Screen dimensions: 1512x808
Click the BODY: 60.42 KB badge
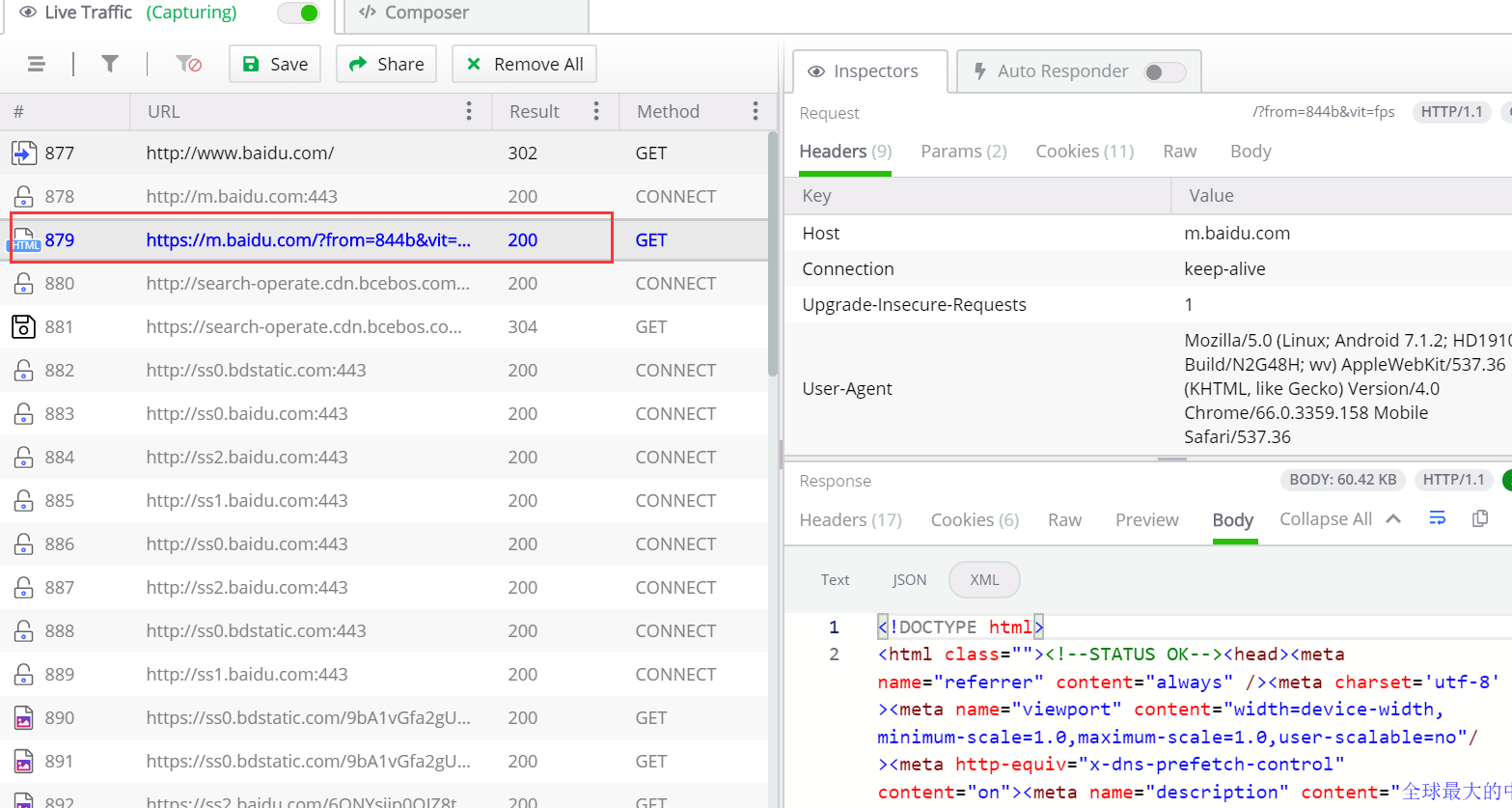(x=1342, y=480)
